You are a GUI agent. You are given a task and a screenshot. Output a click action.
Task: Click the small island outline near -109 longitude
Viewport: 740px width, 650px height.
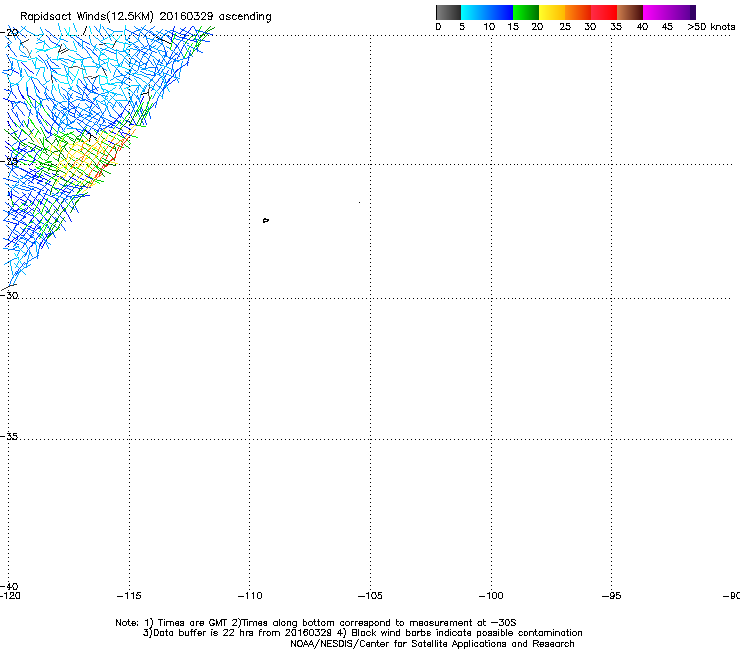pos(266,220)
